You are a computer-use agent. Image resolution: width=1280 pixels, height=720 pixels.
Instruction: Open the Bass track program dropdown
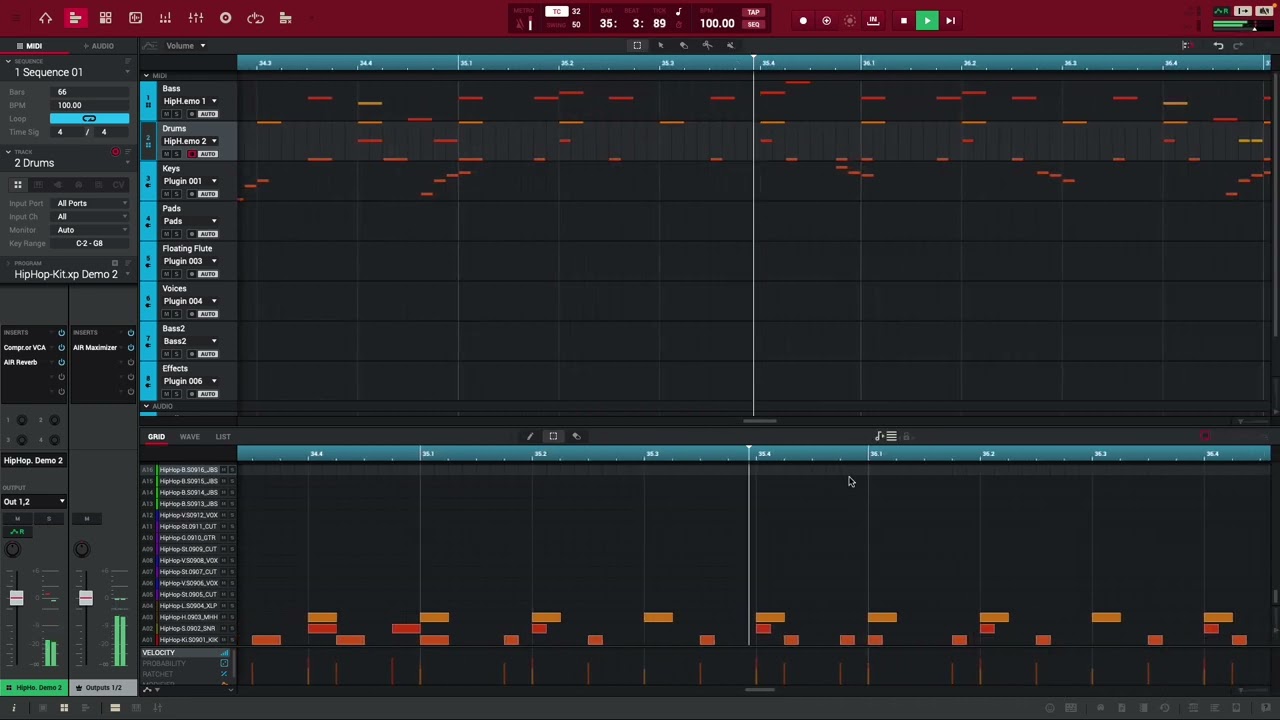[x=189, y=101]
